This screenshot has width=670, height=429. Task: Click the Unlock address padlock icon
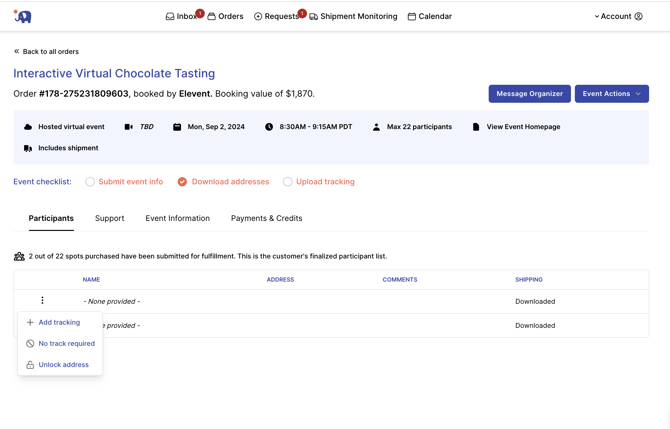30,365
